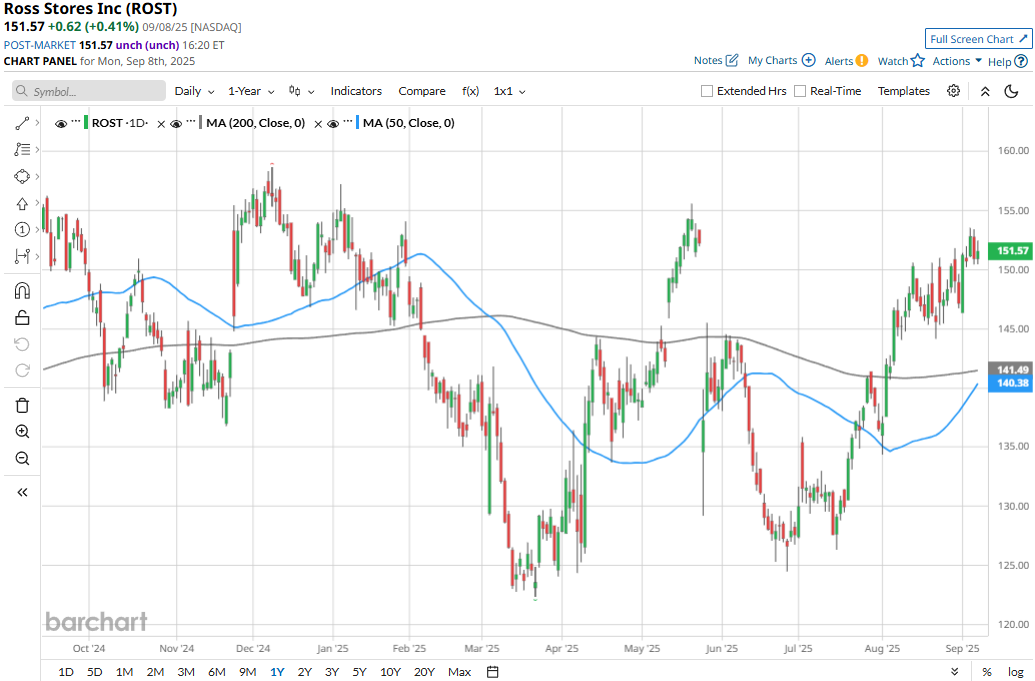Expand the Fibonacci tool options
This screenshot has width=1035, height=681.
38,150
